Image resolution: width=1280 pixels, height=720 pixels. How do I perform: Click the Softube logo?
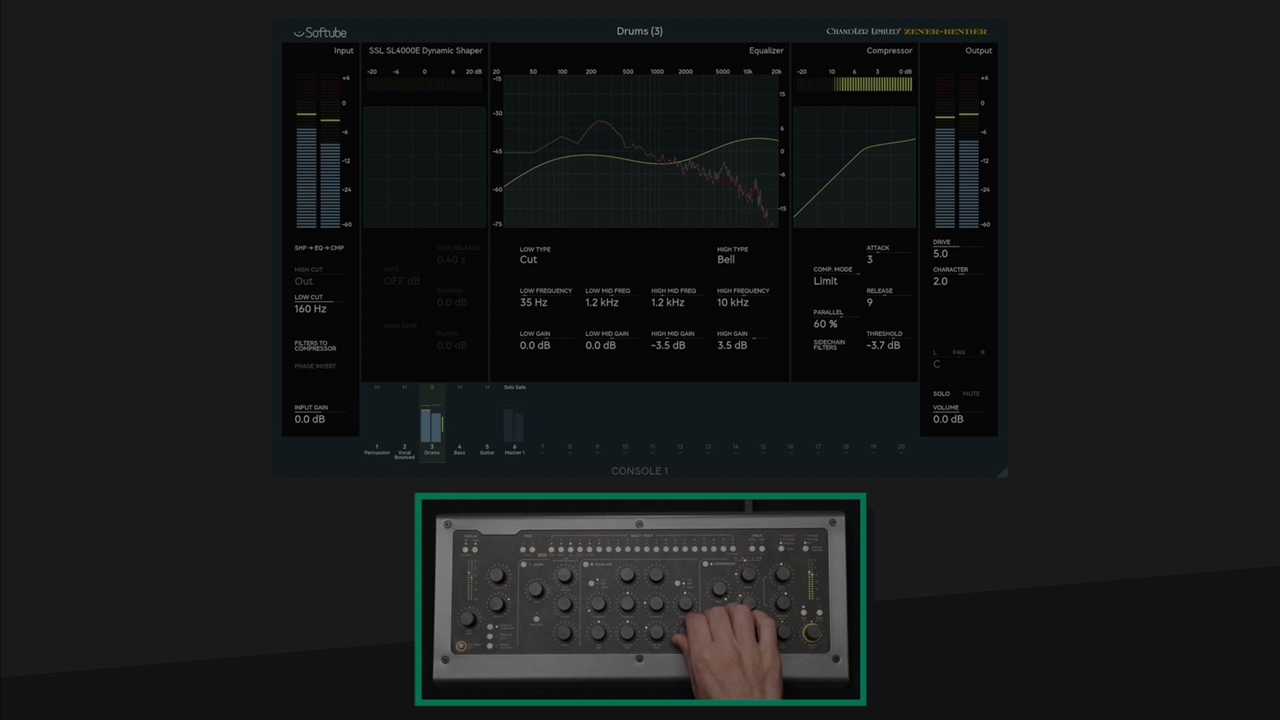tap(320, 32)
